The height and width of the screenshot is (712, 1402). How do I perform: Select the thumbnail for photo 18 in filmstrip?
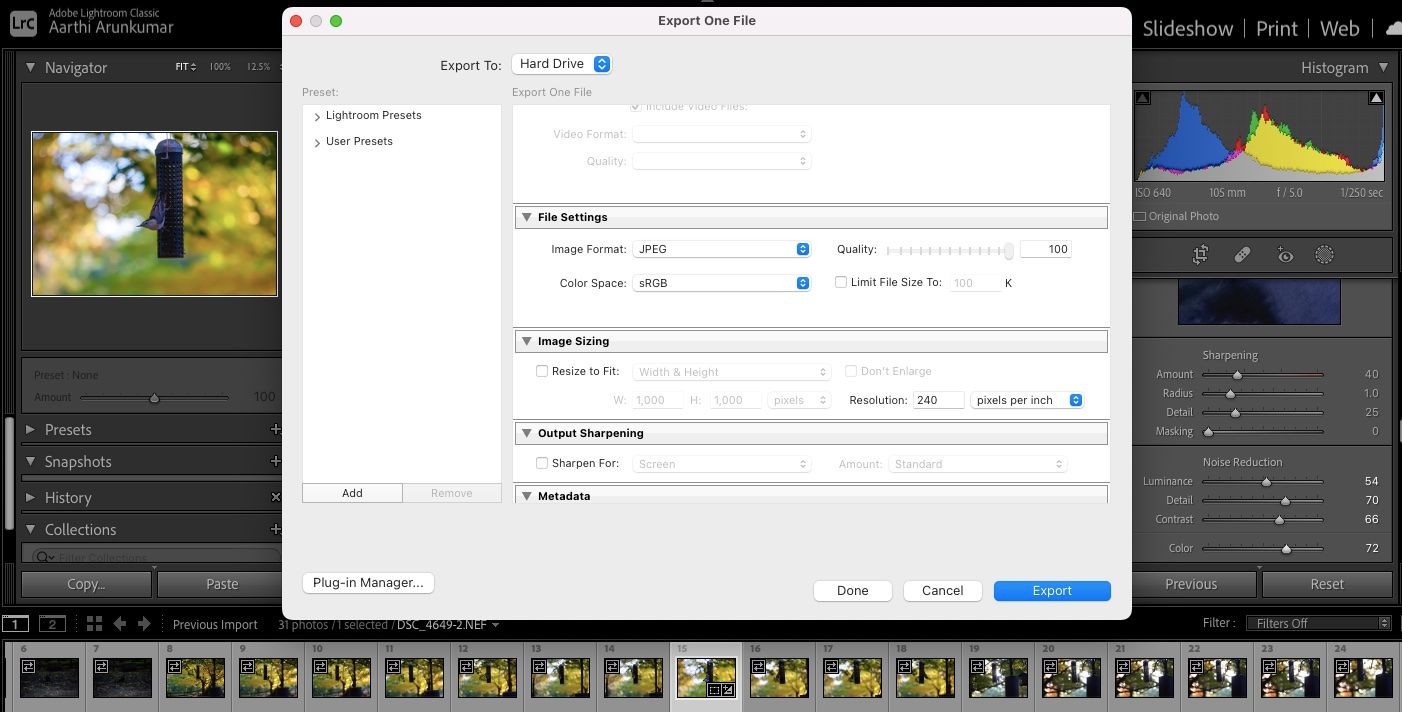click(x=925, y=675)
